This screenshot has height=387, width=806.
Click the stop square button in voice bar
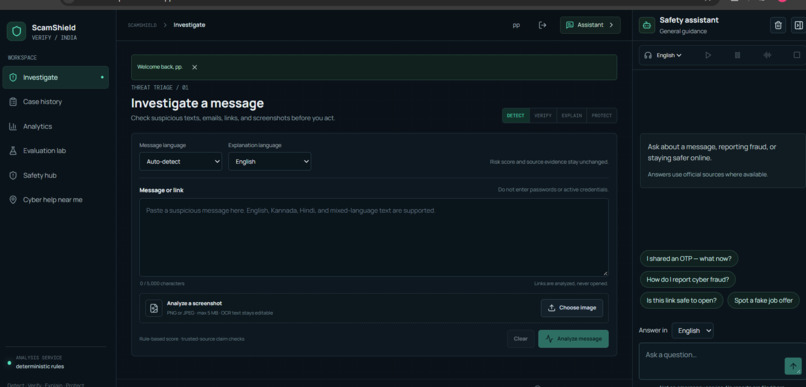click(x=797, y=55)
